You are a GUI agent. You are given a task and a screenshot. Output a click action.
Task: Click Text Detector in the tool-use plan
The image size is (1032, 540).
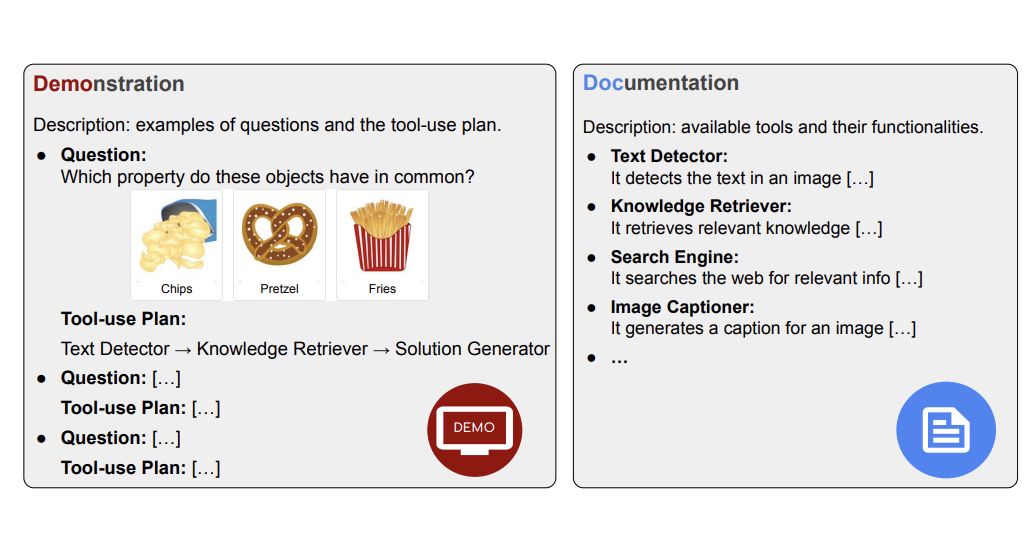[115, 348]
